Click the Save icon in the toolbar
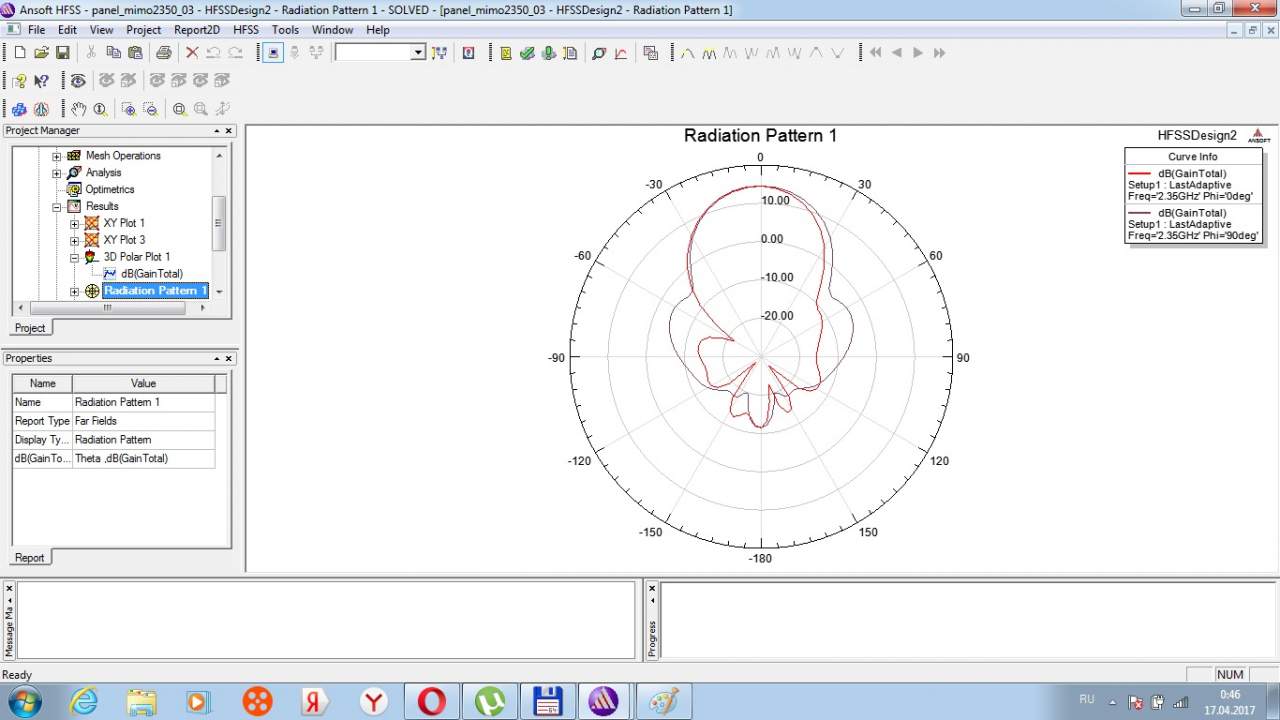Image resolution: width=1280 pixels, height=720 pixels. point(62,53)
